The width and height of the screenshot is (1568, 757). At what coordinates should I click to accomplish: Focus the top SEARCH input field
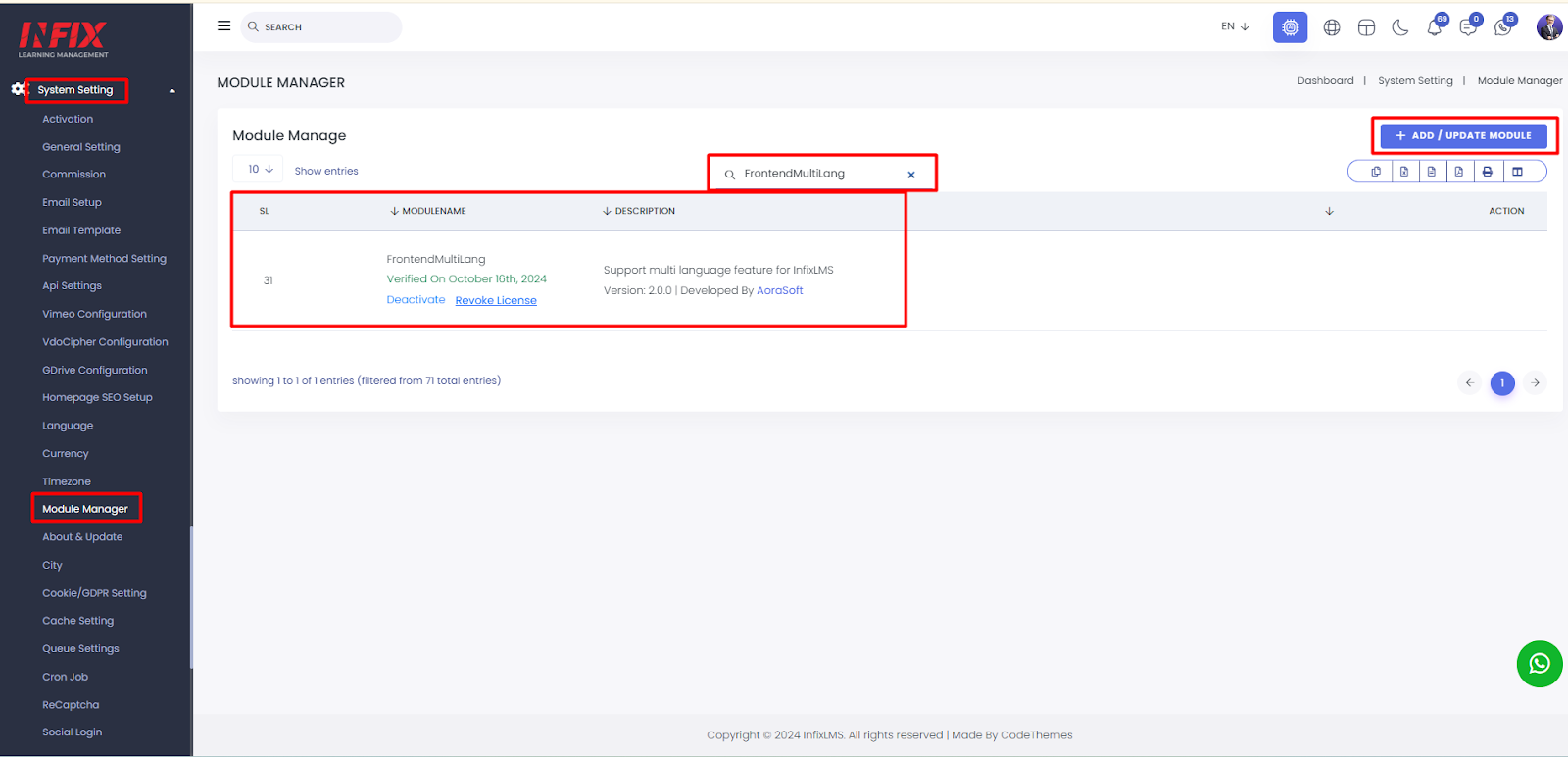(x=321, y=27)
